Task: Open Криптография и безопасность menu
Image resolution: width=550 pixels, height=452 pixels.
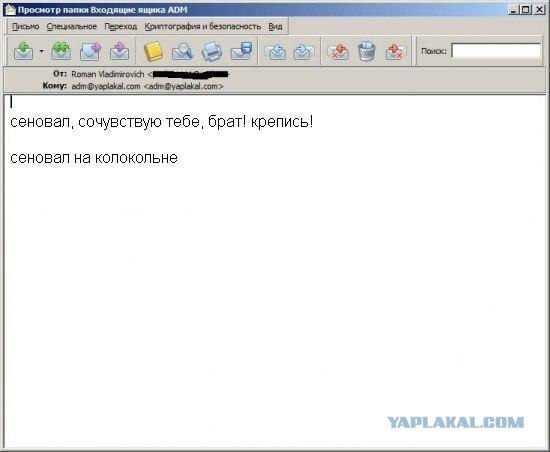Action: point(203,27)
